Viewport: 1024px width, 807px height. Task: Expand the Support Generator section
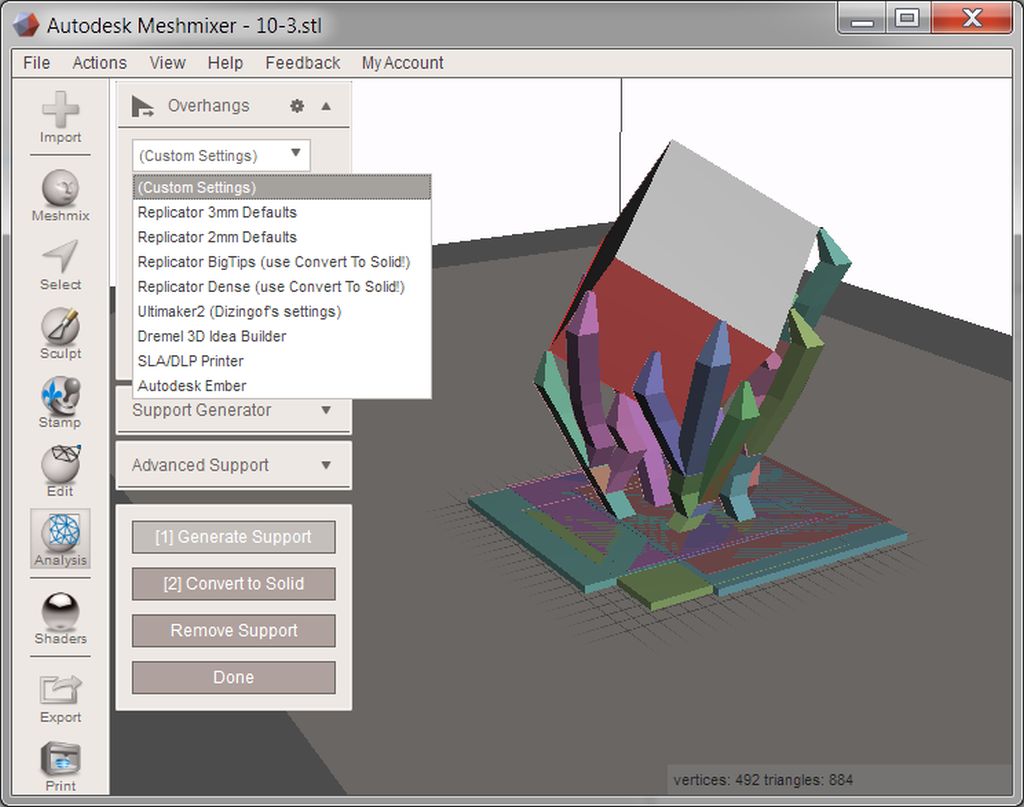pyautogui.click(x=326, y=410)
